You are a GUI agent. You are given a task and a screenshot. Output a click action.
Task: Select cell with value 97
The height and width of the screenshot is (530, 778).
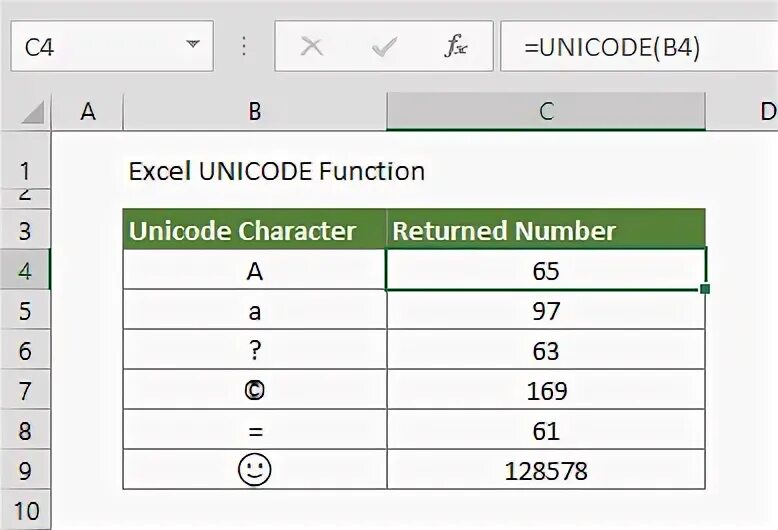[x=546, y=310]
